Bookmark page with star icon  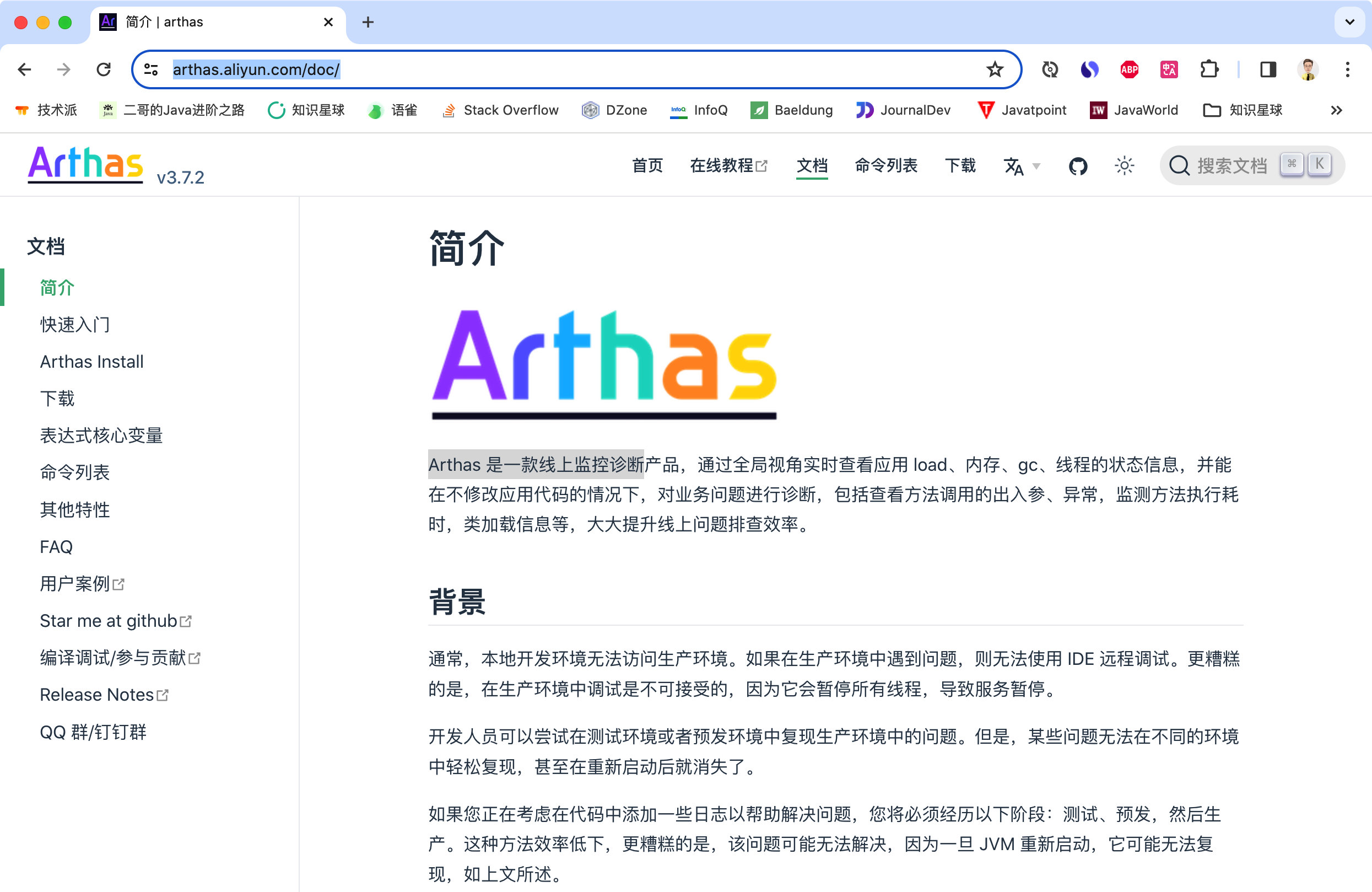click(x=995, y=70)
